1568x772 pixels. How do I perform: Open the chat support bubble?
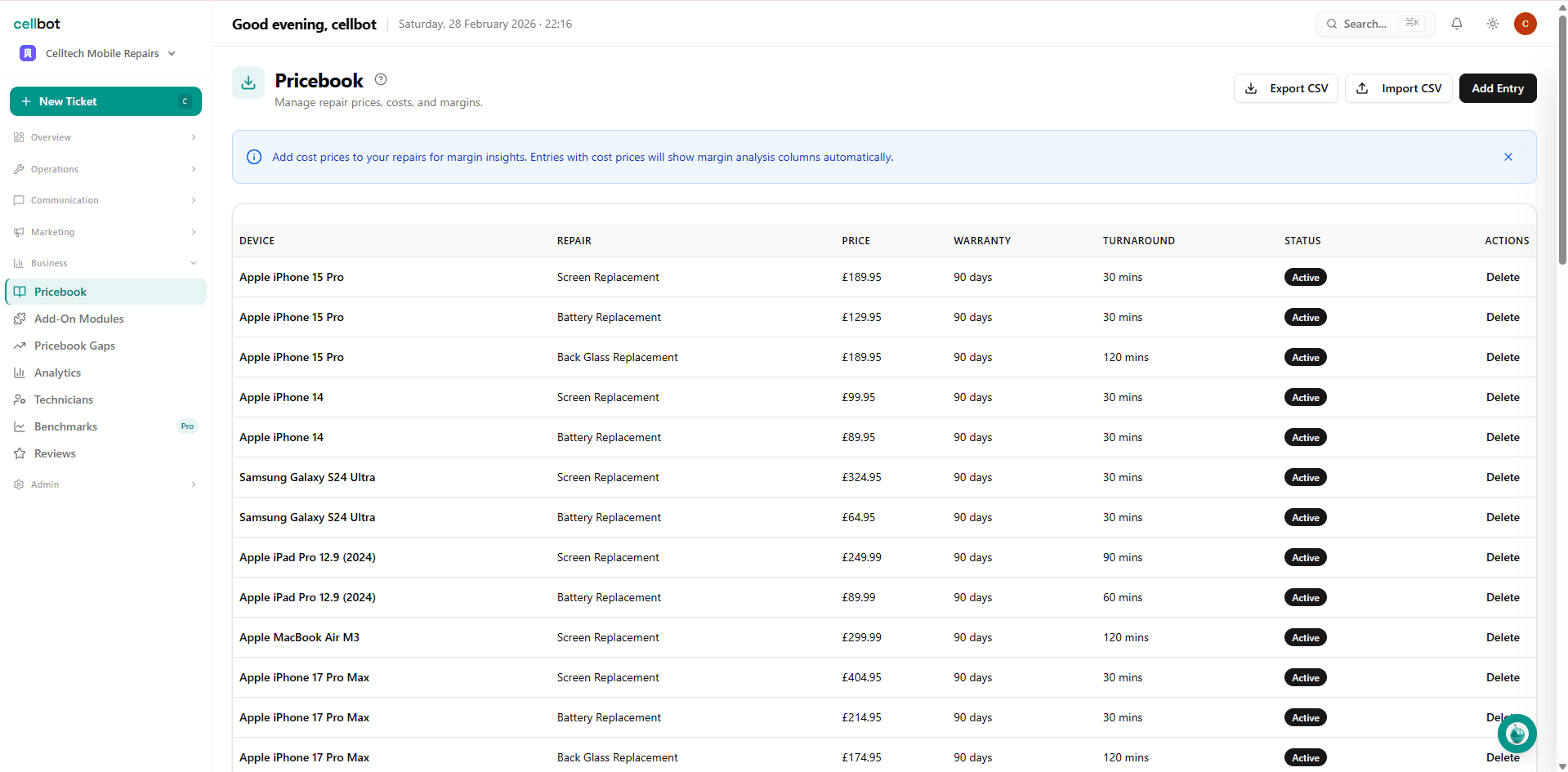pyautogui.click(x=1517, y=734)
